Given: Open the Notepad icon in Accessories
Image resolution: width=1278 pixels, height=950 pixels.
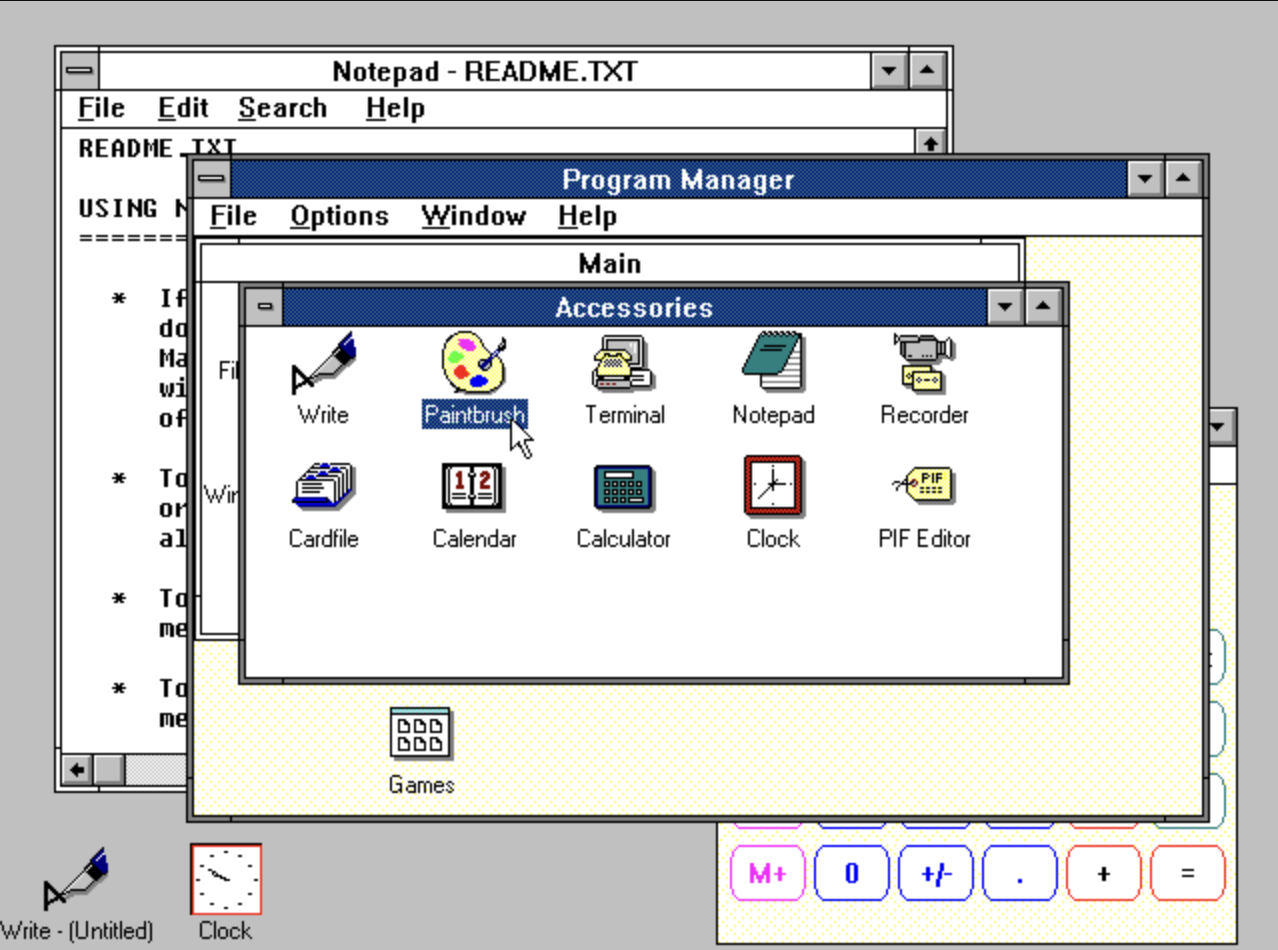Looking at the screenshot, I should (x=773, y=363).
